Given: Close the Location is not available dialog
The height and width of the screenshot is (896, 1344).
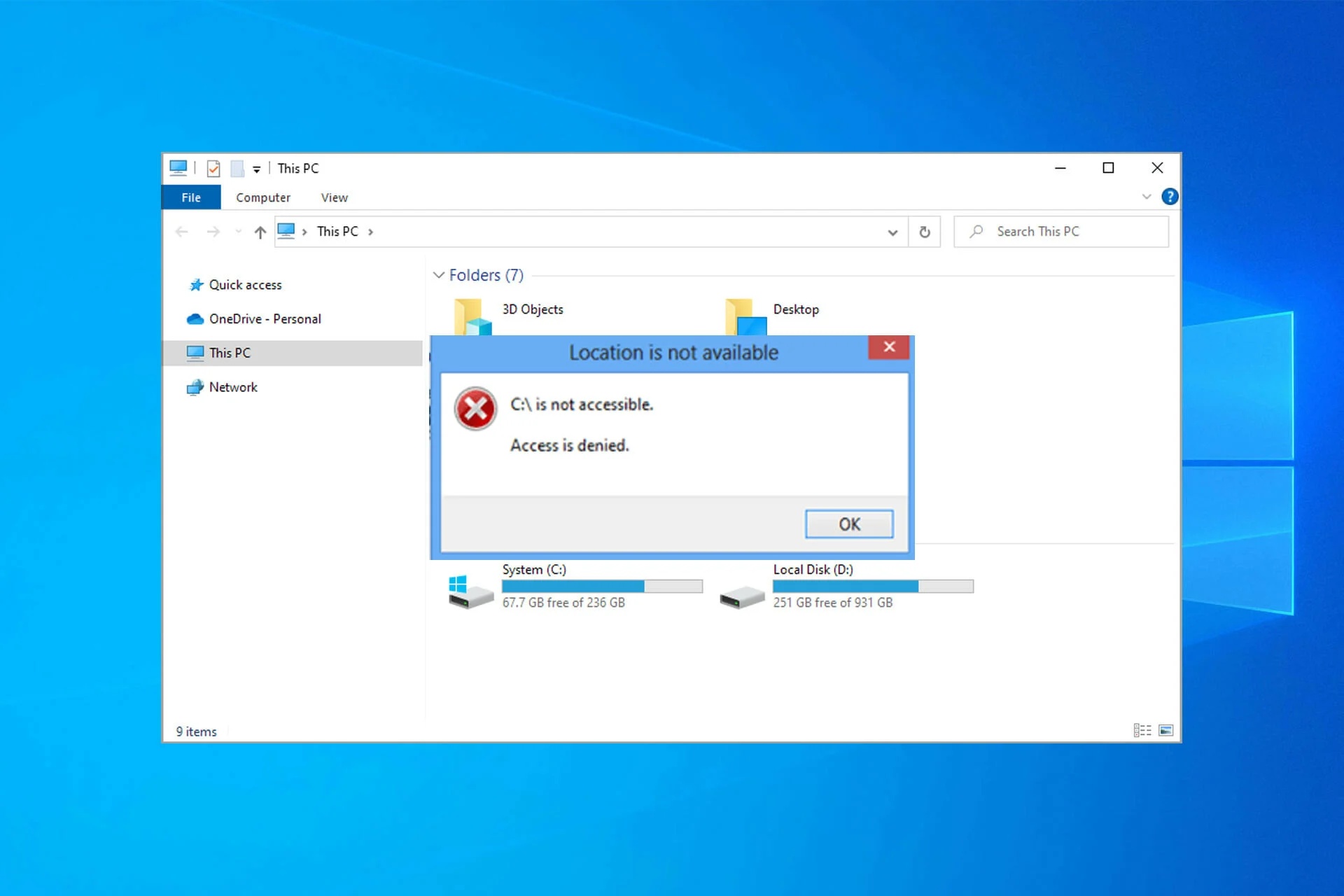Looking at the screenshot, I should click(848, 524).
